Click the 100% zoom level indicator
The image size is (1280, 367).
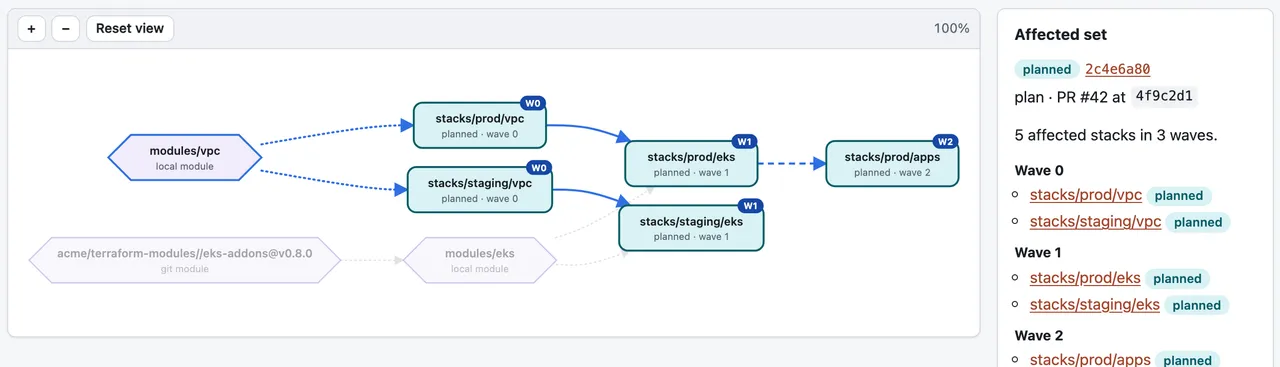[x=951, y=29]
